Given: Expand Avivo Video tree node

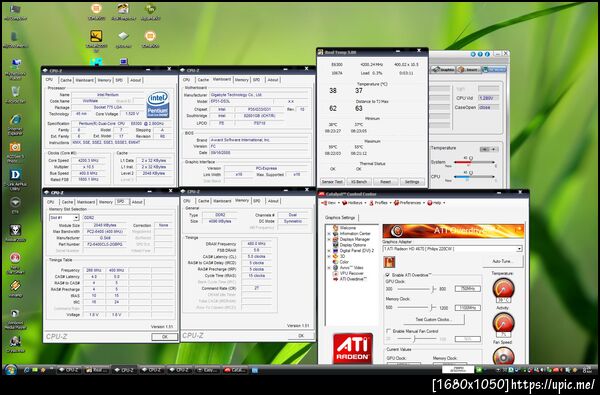Looking at the screenshot, I should pos(329,268).
